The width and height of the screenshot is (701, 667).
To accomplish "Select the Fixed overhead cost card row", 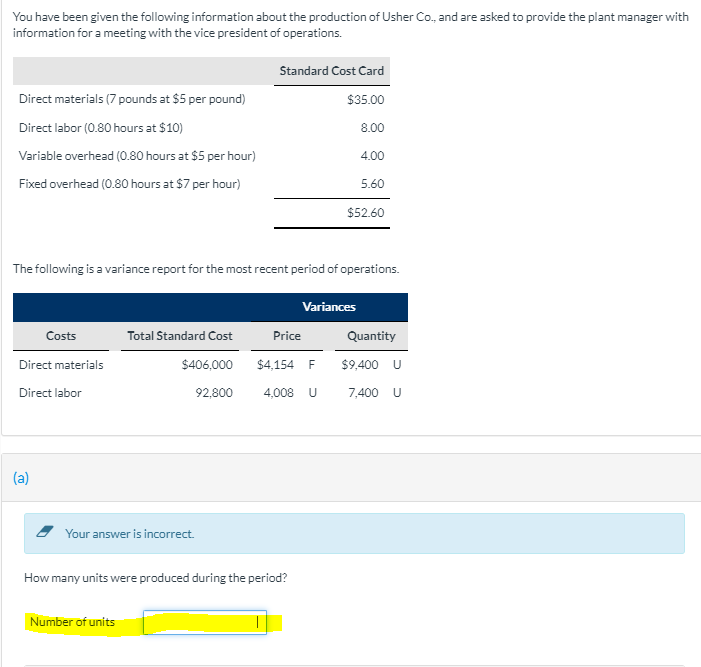I will [130, 184].
